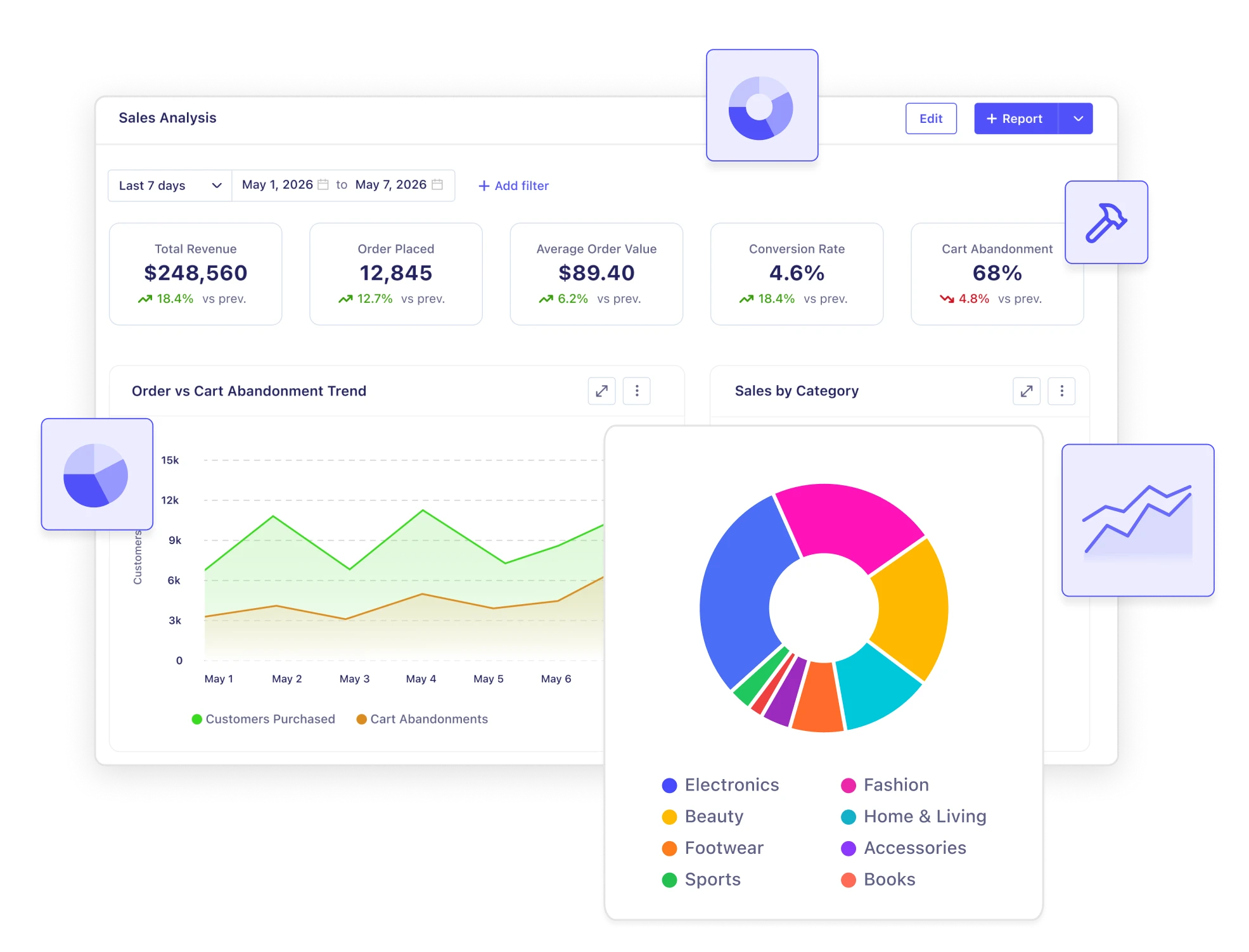Toggle the Fashion legend entry

pos(885,785)
